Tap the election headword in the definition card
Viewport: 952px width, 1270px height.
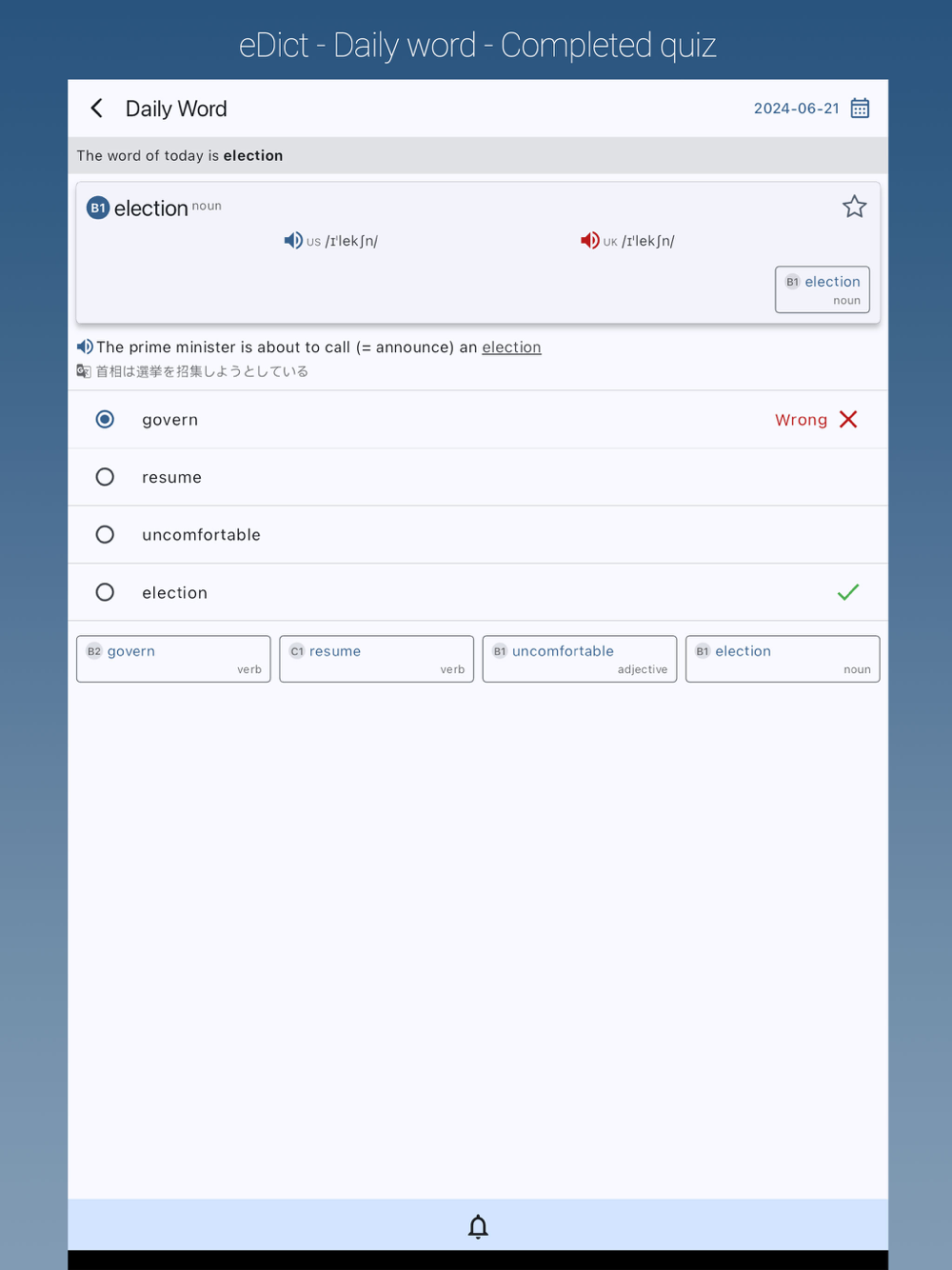coord(150,208)
